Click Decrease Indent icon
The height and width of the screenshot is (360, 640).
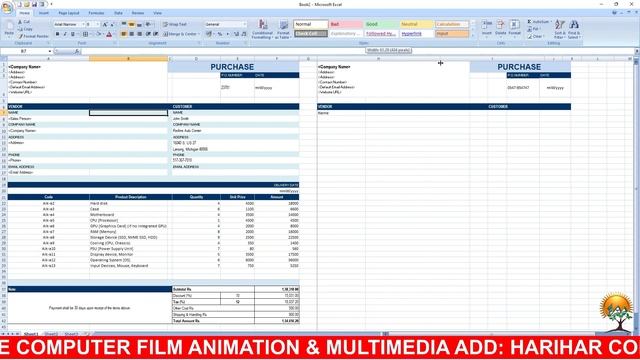pyautogui.click(x=148, y=34)
